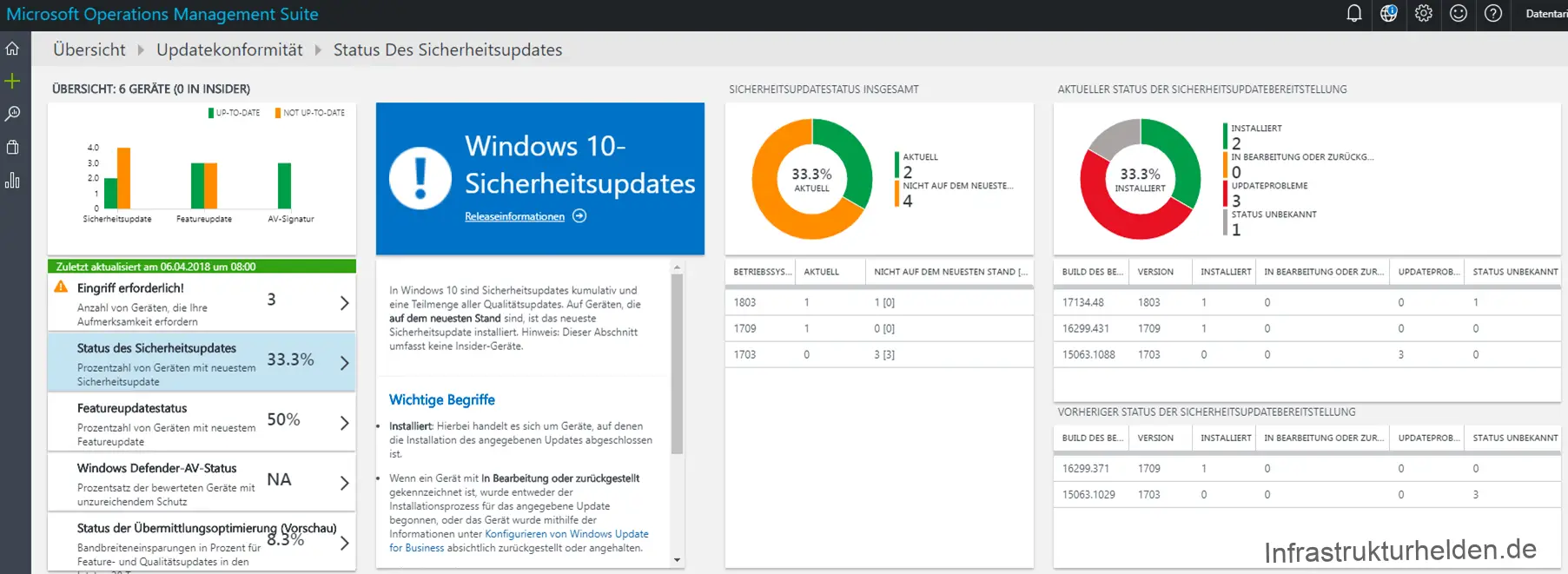Click UPDATEPROBLEME legend value 3
This screenshot has height=574, width=1568.
[1236, 201]
